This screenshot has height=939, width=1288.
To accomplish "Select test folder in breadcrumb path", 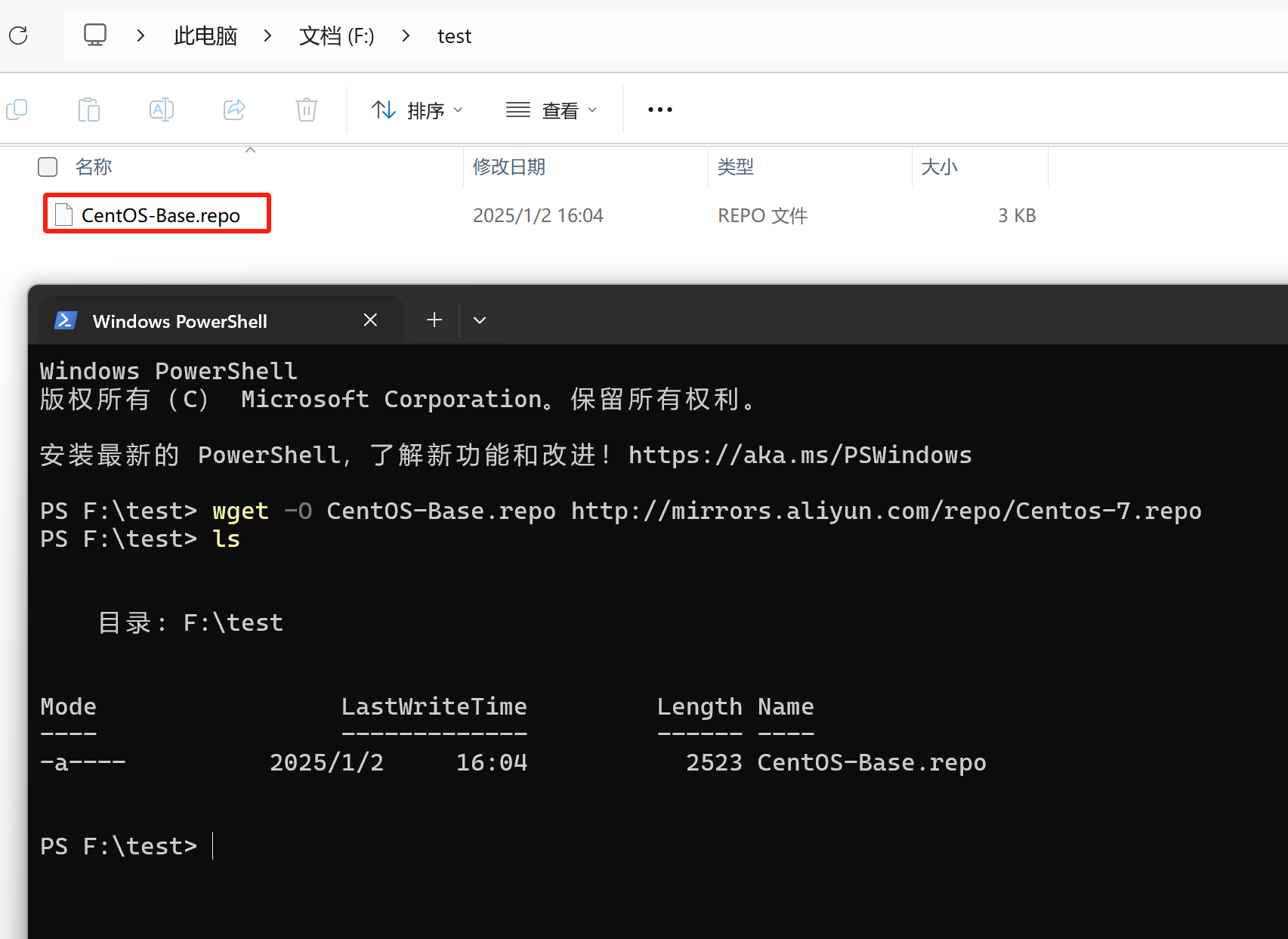I will [x=454, y=36].
